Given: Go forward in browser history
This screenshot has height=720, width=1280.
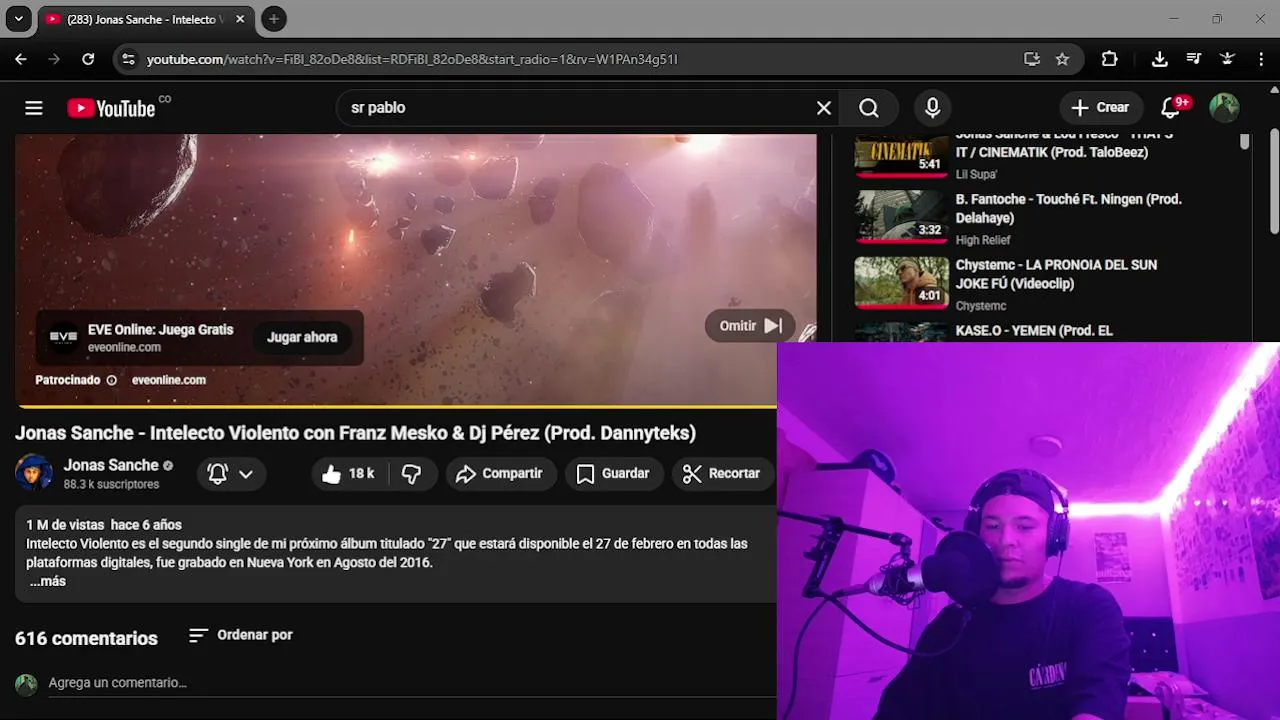Looking at the screenshot, I should click(54, 59).
